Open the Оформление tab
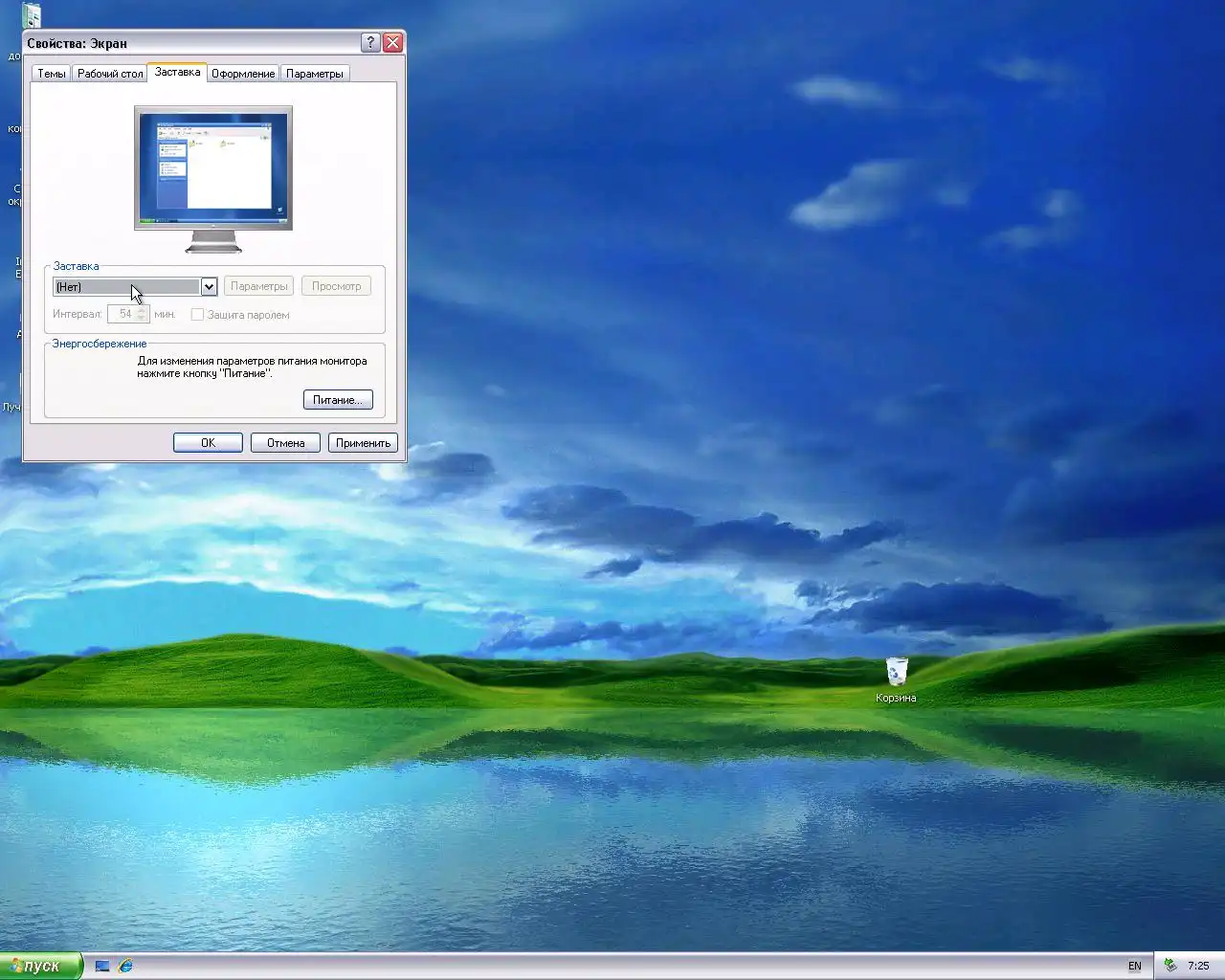1225x980 pixels. (243, 74)
